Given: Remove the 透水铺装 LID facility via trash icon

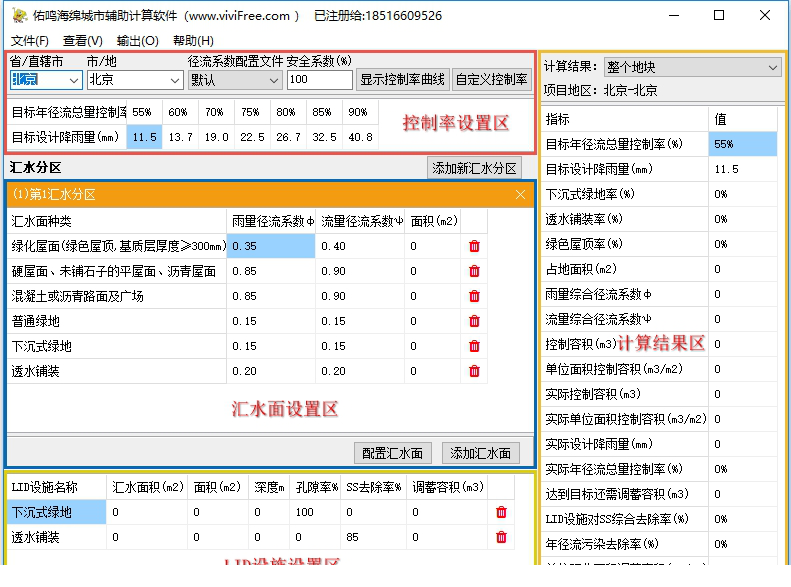Looking at the screenshot, I should point(501,537).
